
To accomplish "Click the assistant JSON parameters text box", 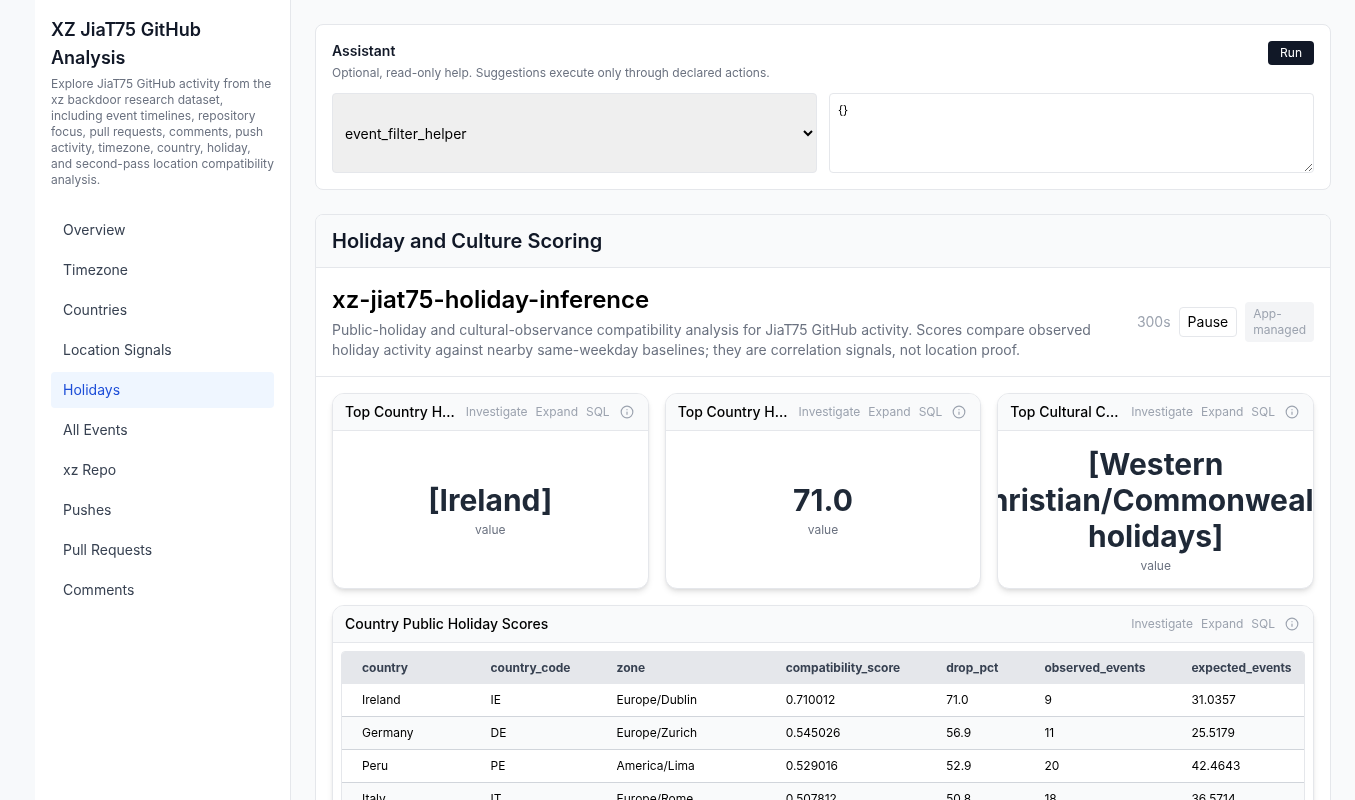I will coord(1071,133).
